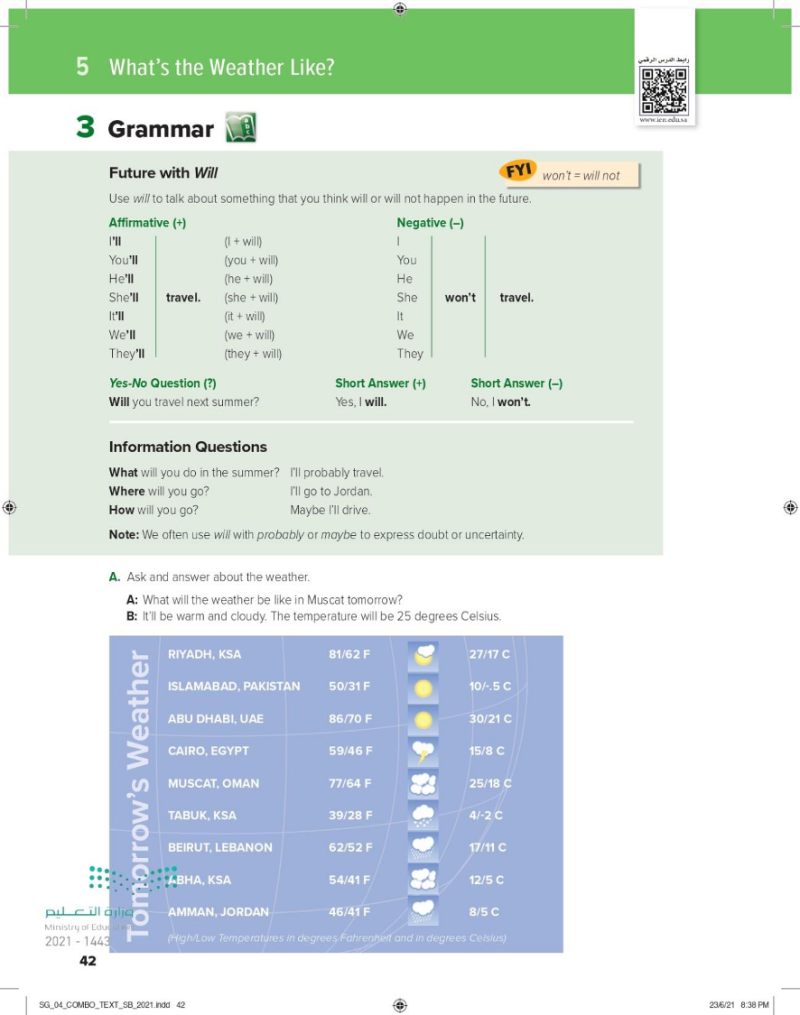Click the "(he + will)" explanation
Image resolution: width=800 pixels, height=1015 pixels.
pyautogui.click(x=249, y=279)
